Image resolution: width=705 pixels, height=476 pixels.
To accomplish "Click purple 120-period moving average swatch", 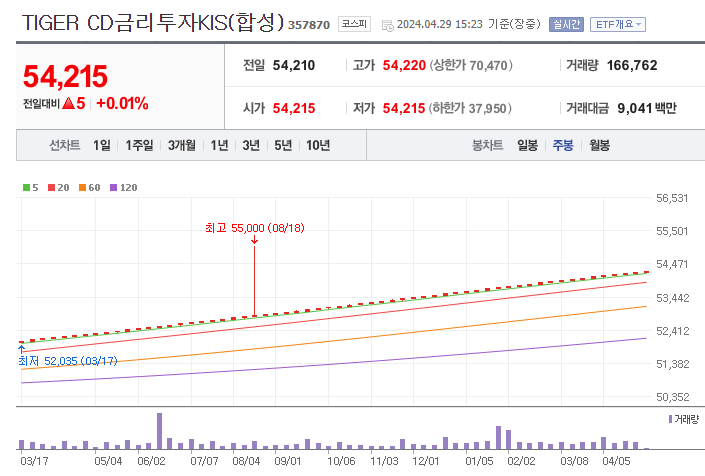I will click(x=113, y=187).
